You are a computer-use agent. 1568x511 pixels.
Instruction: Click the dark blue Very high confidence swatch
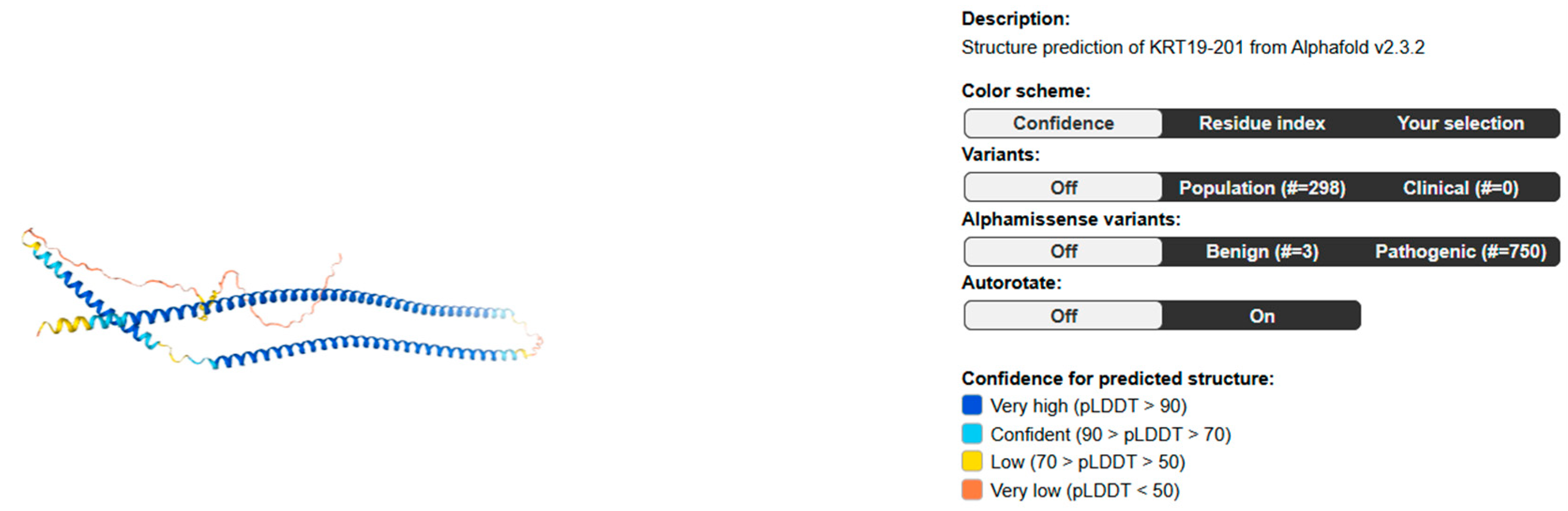[971, 406]
